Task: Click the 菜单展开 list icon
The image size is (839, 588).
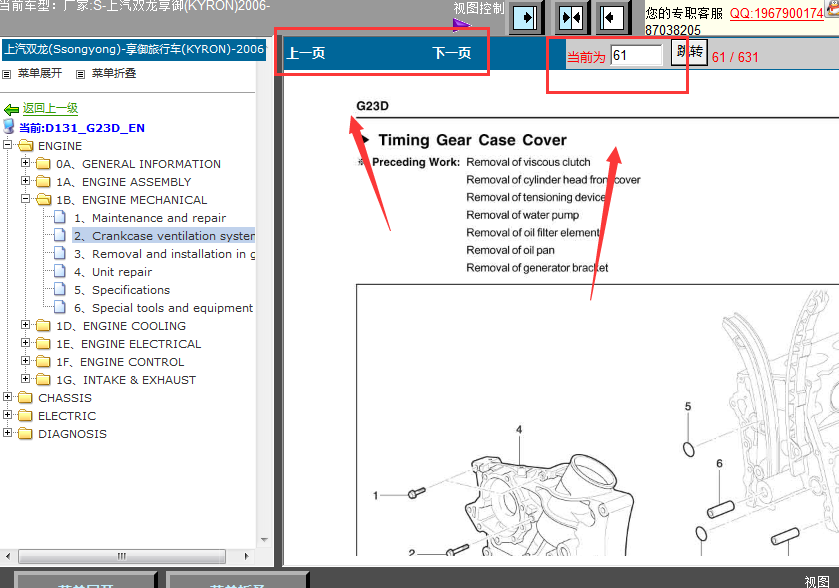Action: [x=6, y=74]
